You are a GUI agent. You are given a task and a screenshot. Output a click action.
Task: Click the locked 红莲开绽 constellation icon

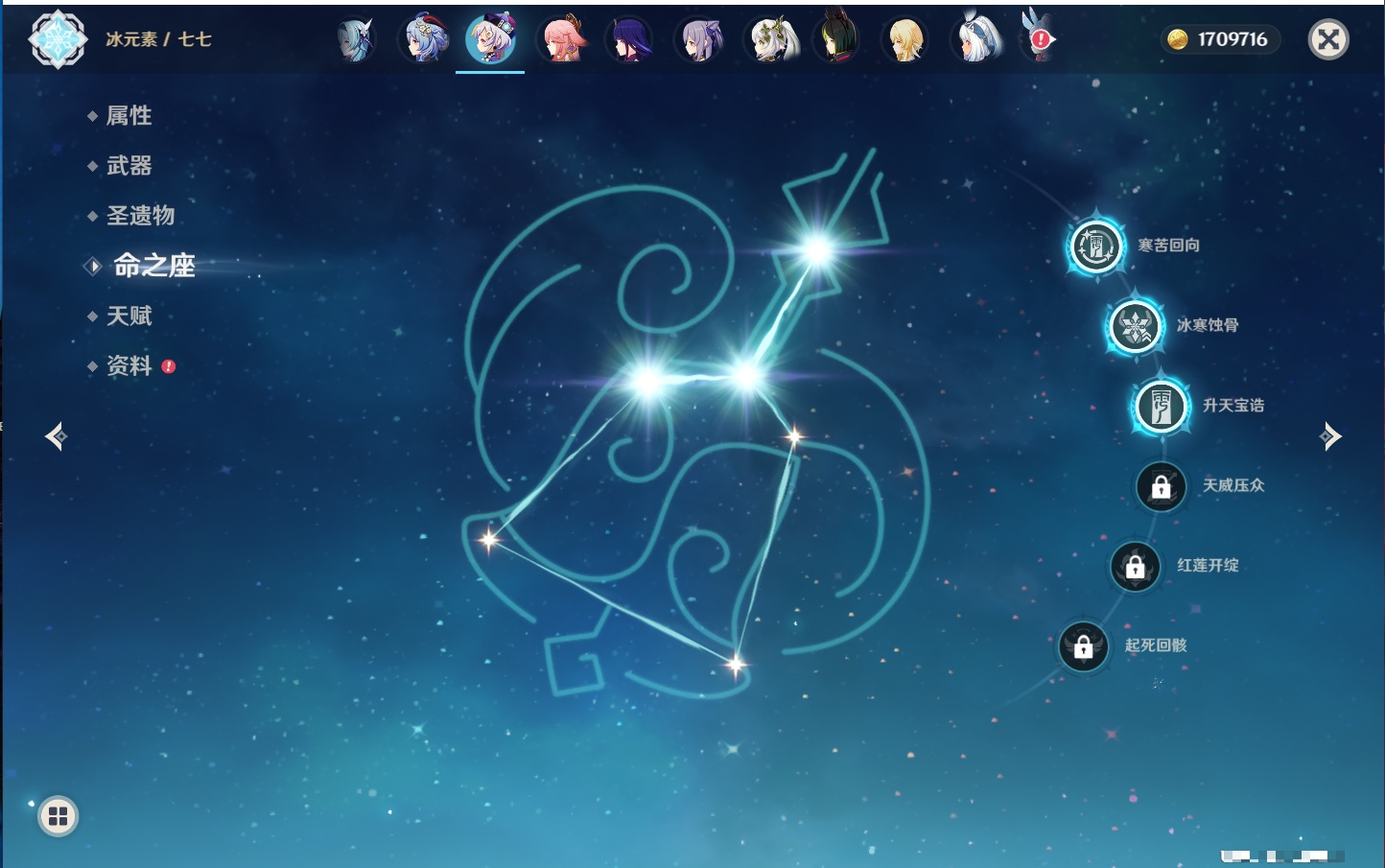coord(1135,566)
